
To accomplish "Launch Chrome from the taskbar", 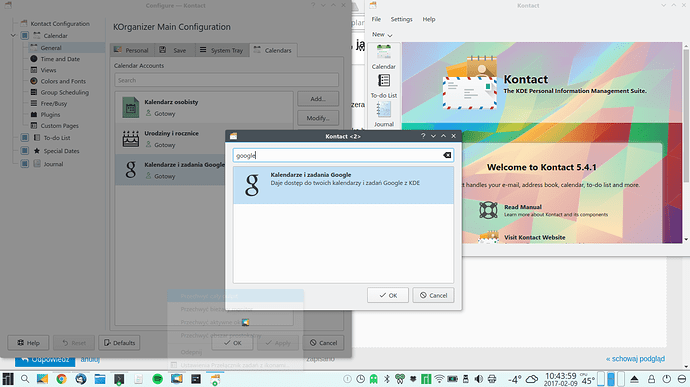I will (61, 379).
